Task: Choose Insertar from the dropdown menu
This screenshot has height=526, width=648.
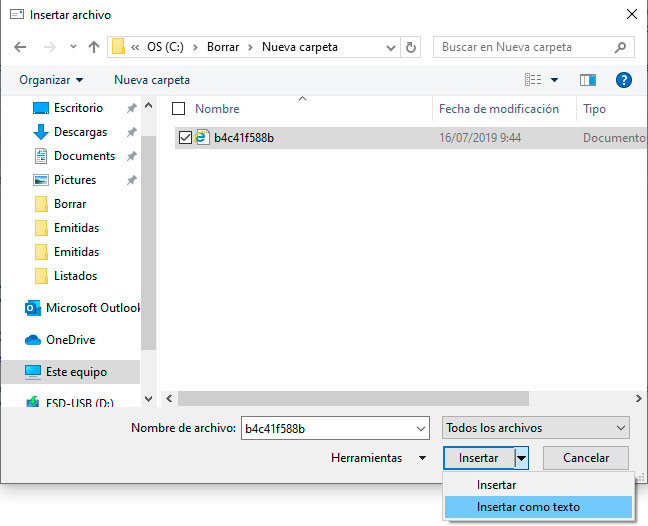Action: 496,485
